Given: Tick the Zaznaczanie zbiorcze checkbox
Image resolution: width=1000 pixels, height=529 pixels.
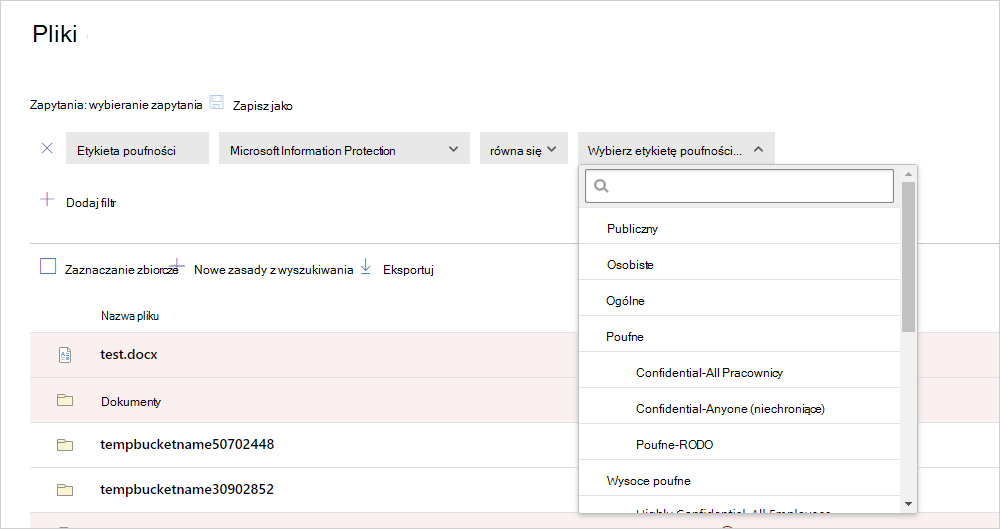Looking at the screenshot, I should (48, 266).
